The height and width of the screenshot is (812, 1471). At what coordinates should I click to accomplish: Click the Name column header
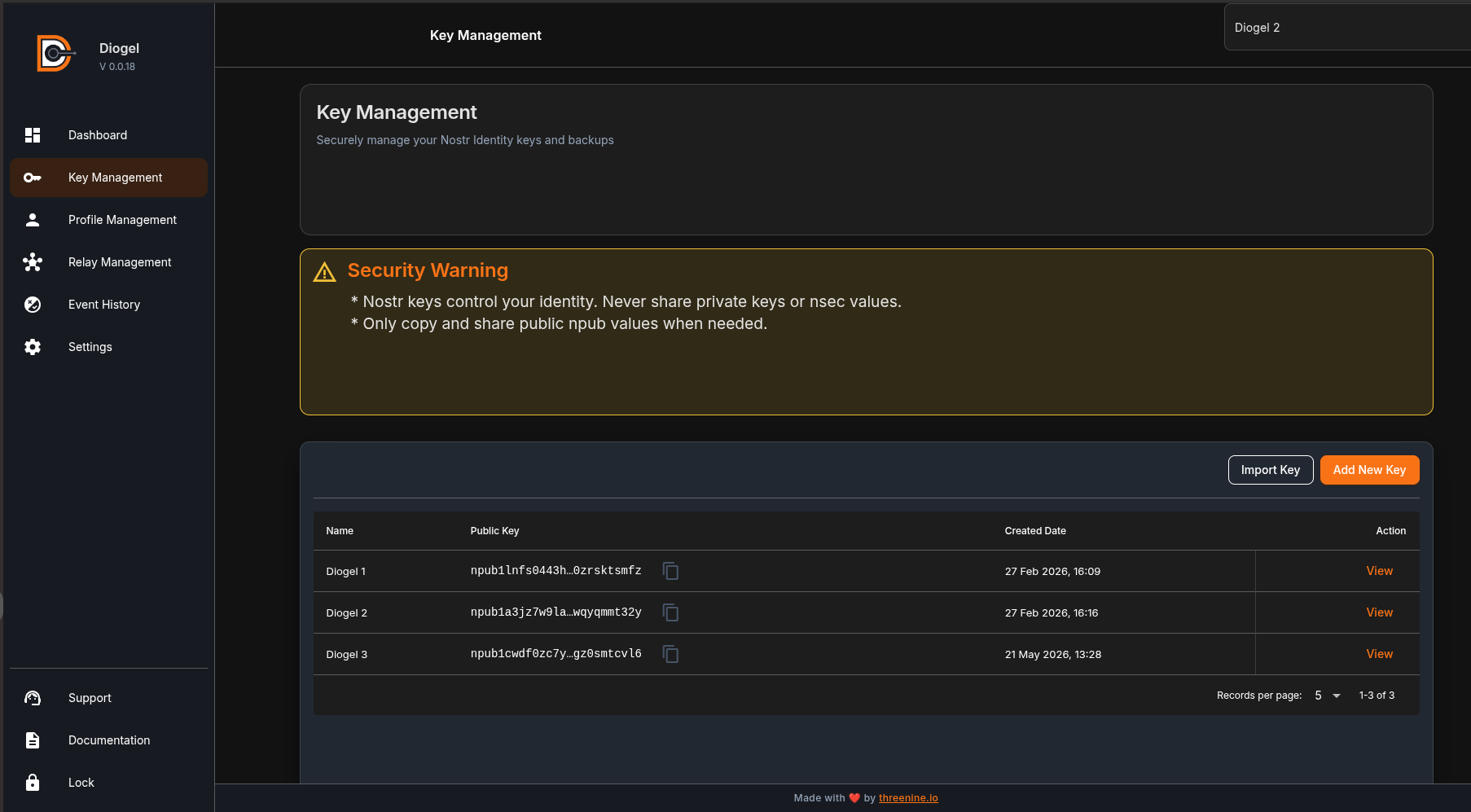tap(340, 531)
